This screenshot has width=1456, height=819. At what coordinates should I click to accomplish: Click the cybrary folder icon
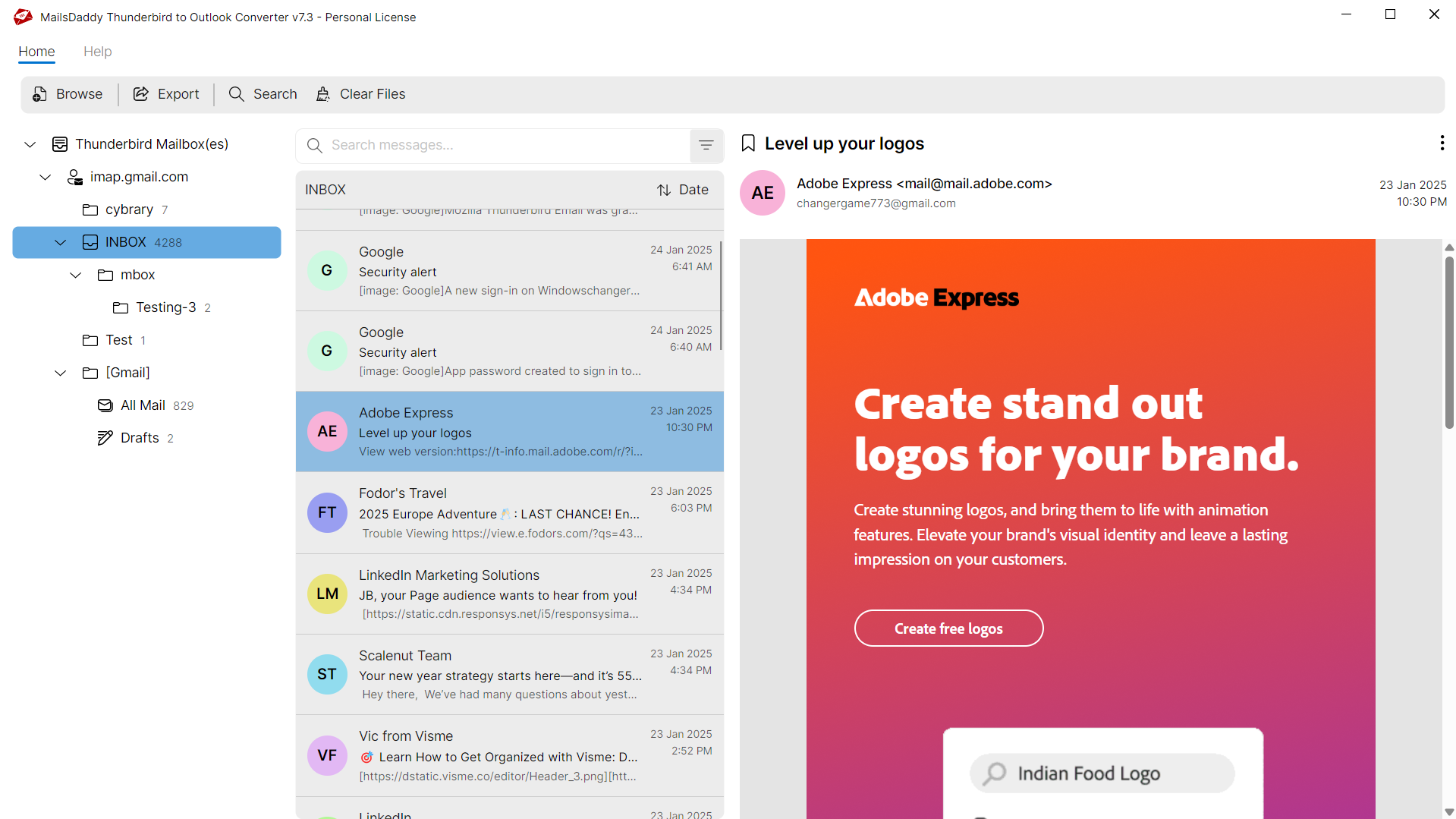tap(90, 209)
